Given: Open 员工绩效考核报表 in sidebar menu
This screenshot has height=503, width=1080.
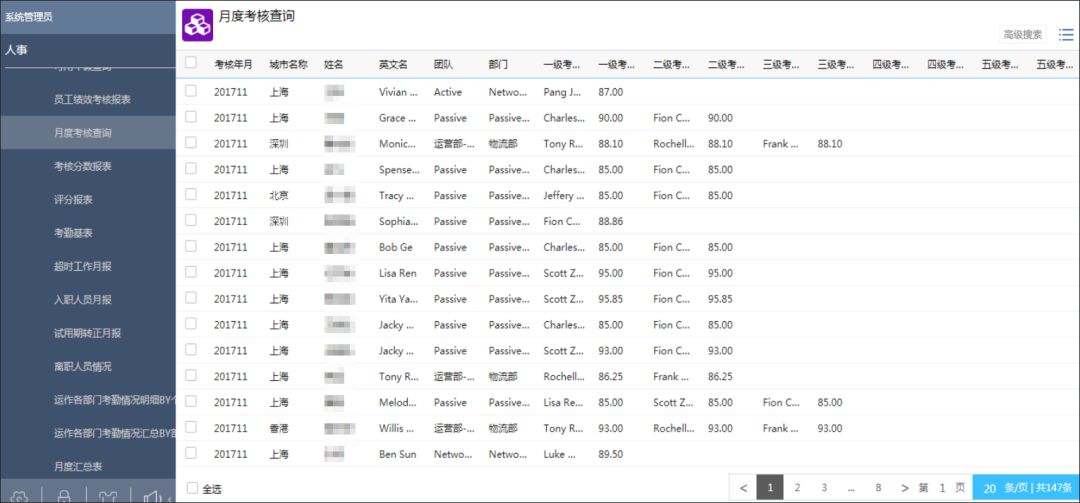Looking at the screenshot, I should tap(92, 99).
